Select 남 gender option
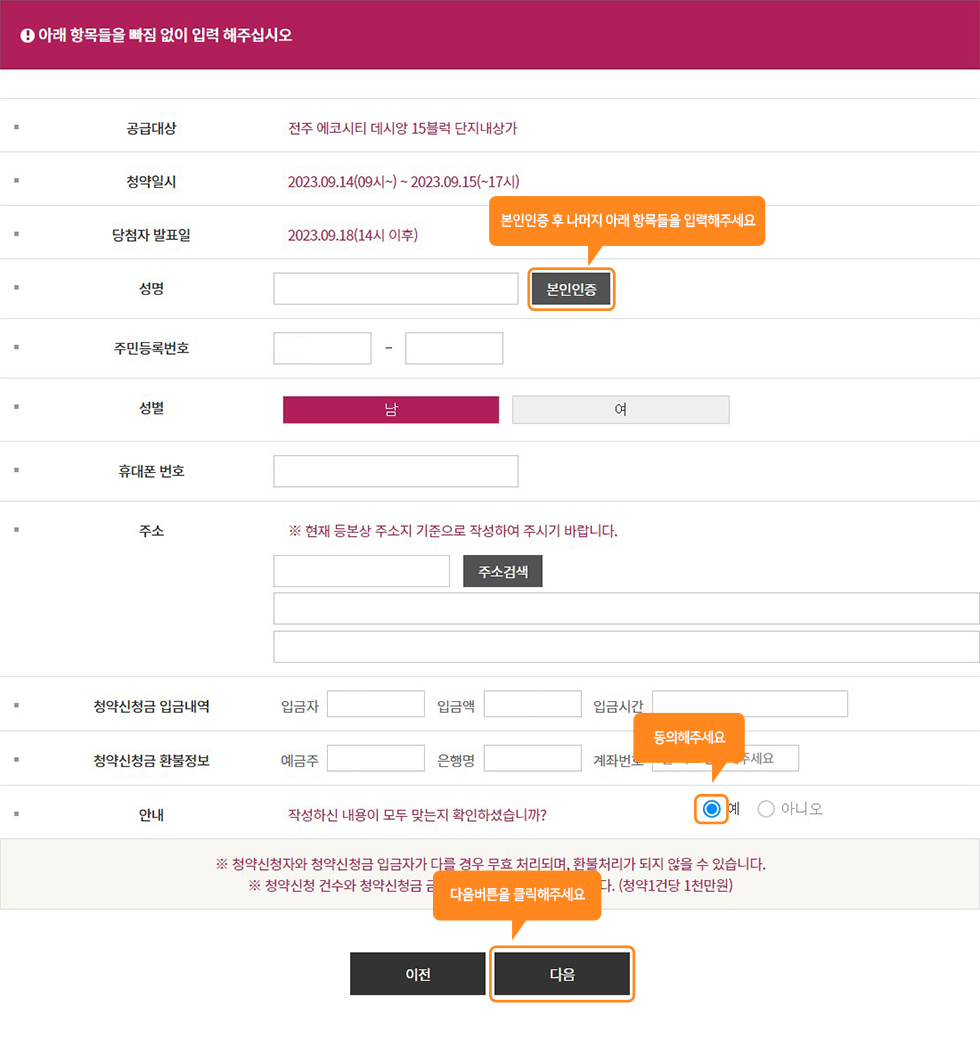The height and width of the screenshot is (1044, 980). [391, 410]
